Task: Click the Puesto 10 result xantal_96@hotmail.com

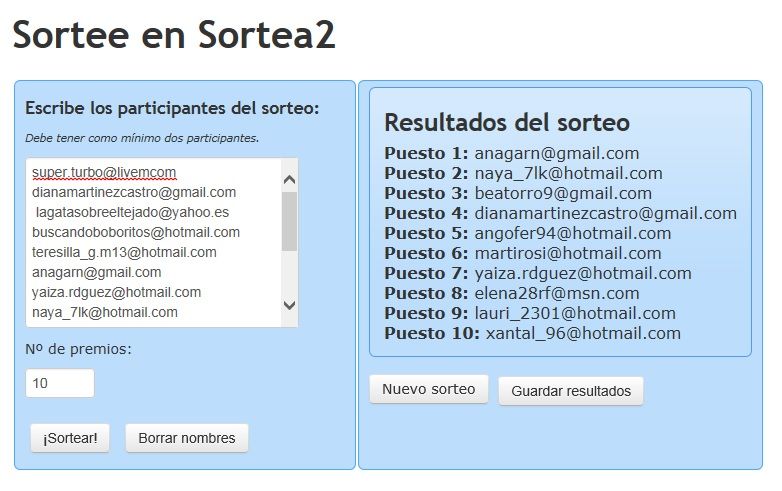Action: click(583, 333)
